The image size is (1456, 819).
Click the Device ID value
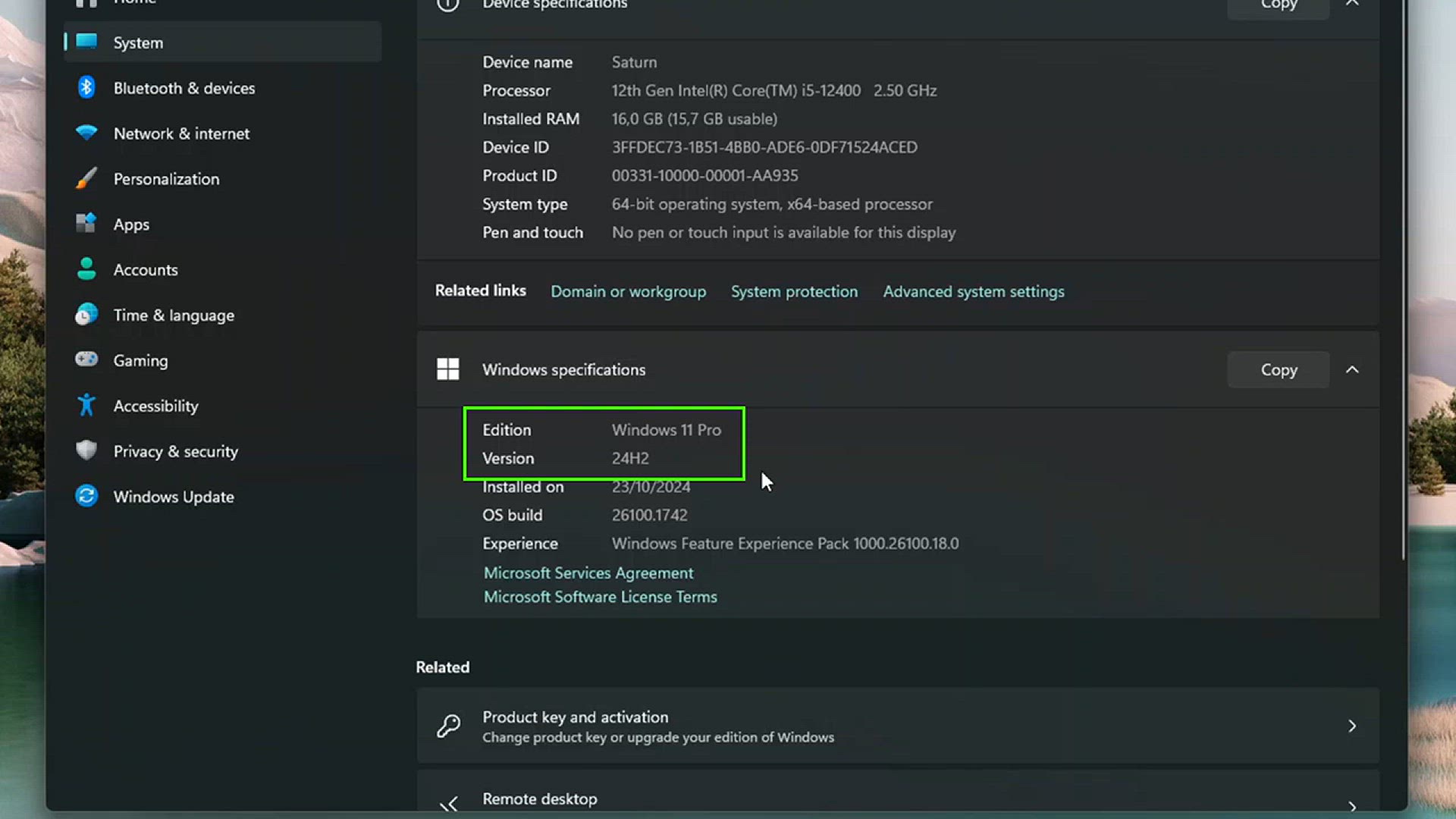764,147
